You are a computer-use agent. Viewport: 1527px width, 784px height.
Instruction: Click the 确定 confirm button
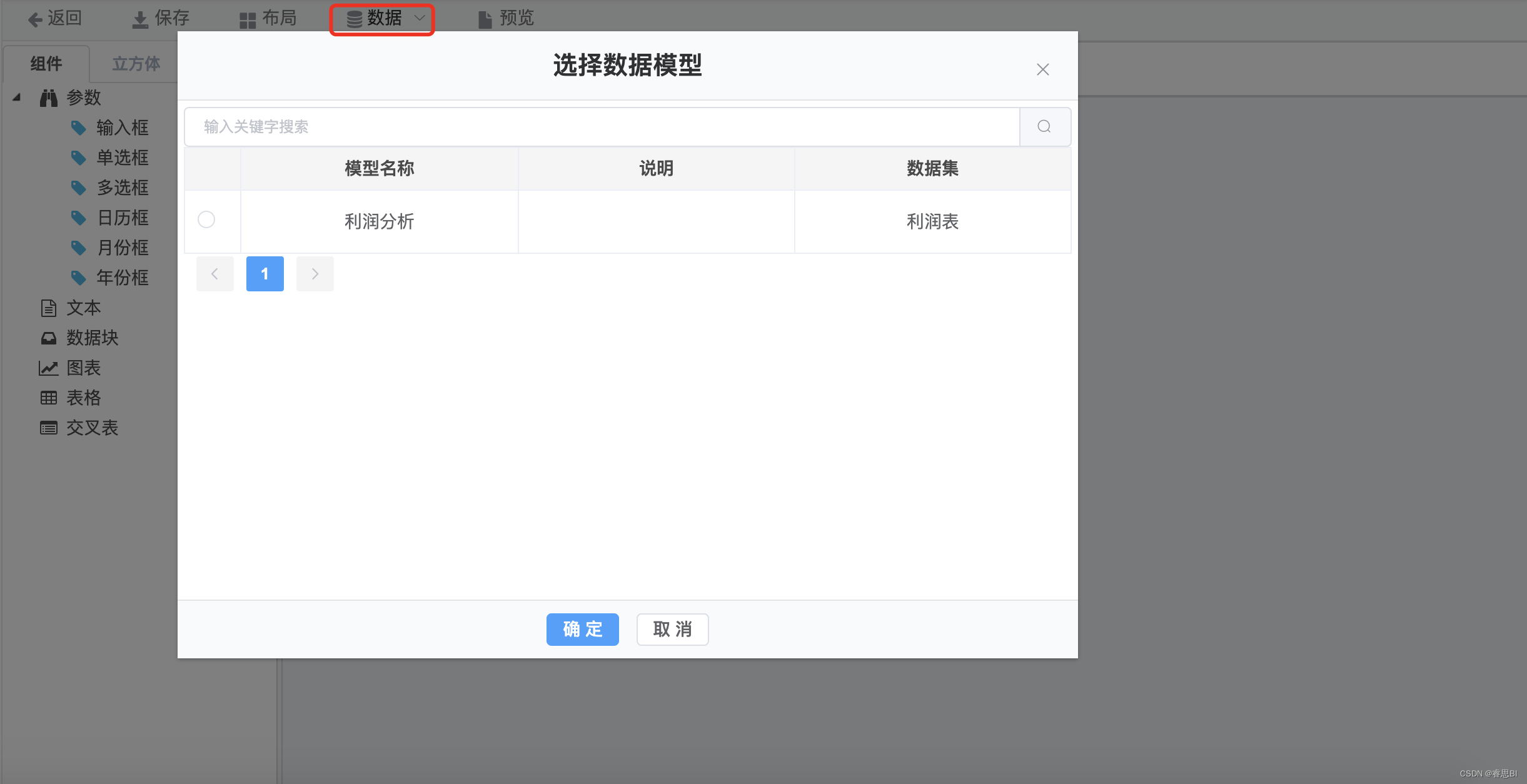582,630
